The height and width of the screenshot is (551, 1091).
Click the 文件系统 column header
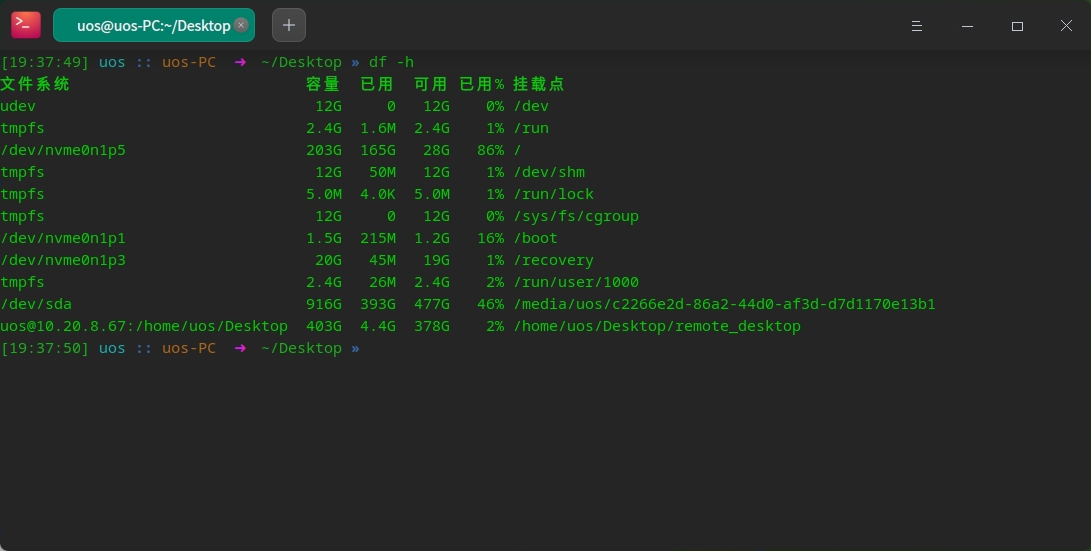35,84
